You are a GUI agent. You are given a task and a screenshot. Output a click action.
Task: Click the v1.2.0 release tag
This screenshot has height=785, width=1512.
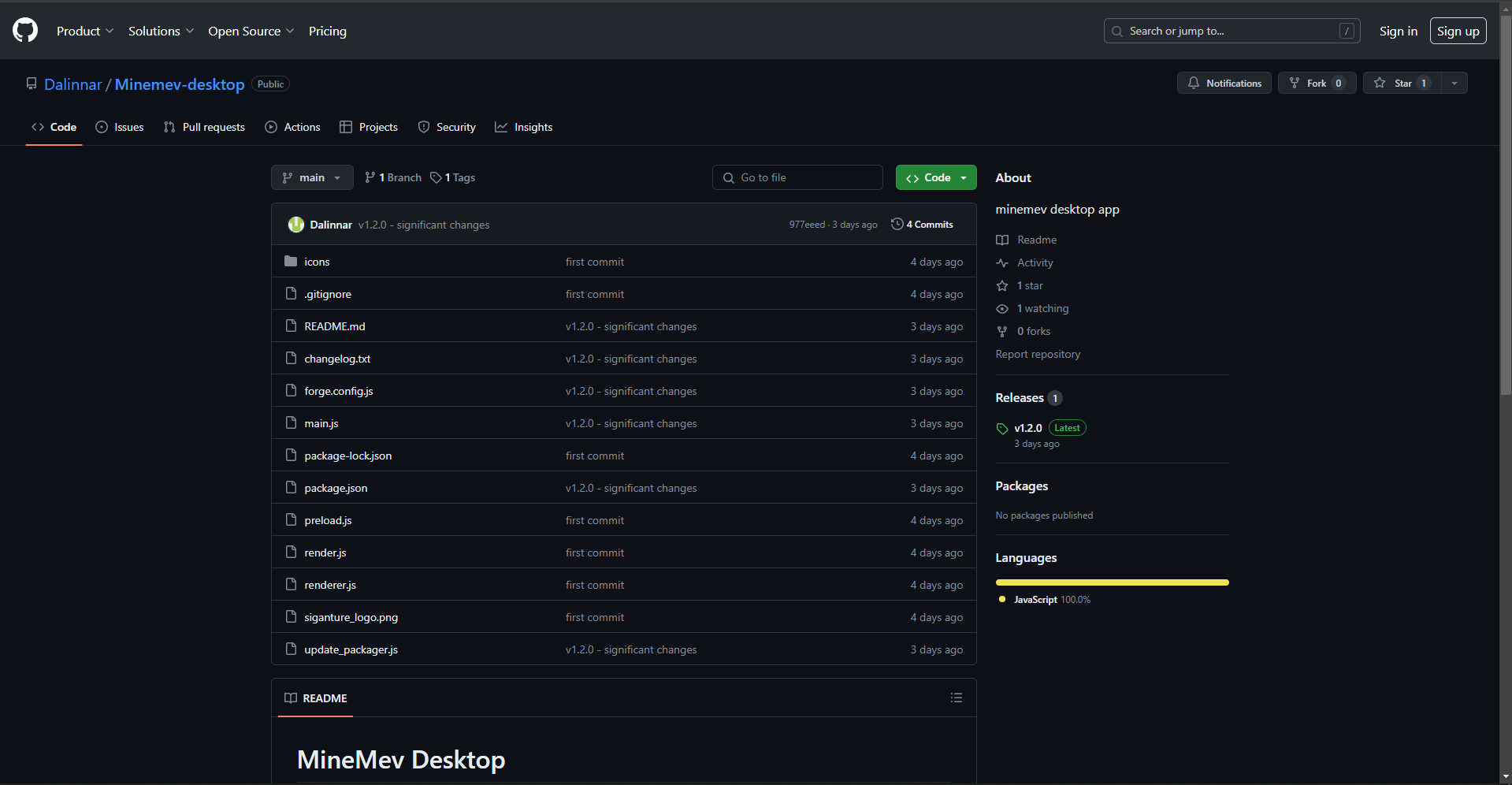coord(1027,428)
